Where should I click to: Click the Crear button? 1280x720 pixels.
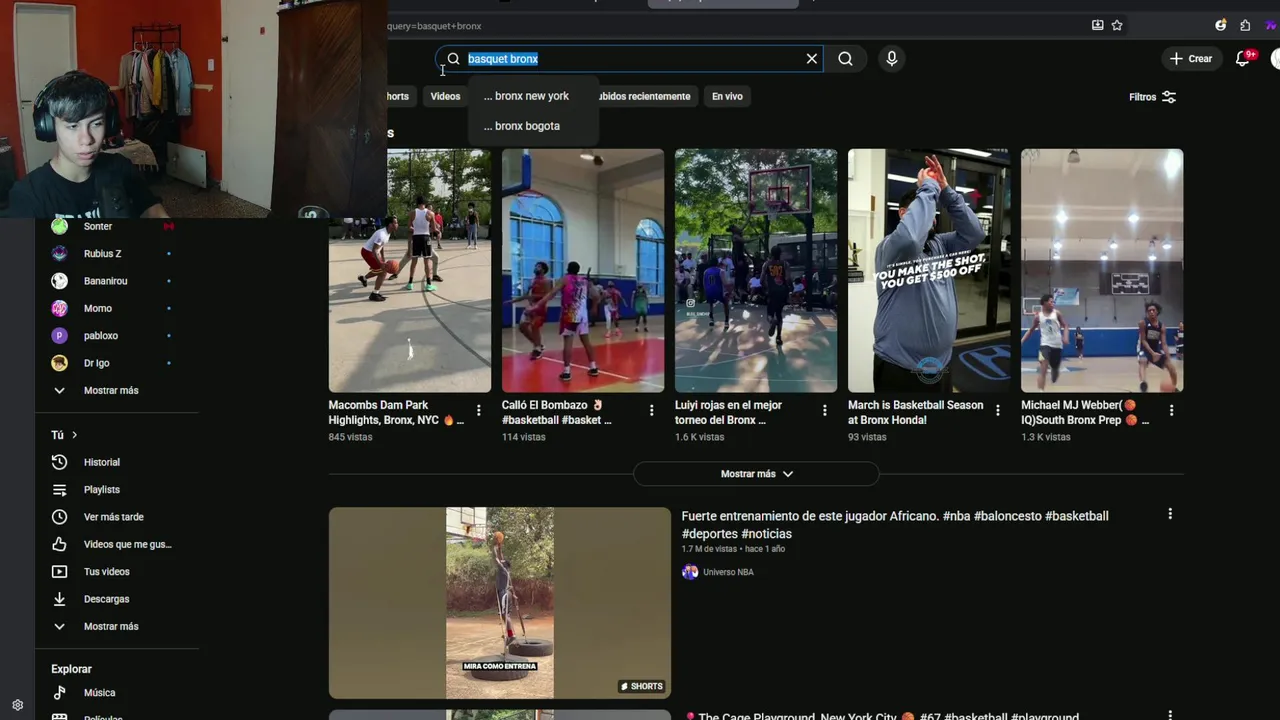coord(1191,59)
